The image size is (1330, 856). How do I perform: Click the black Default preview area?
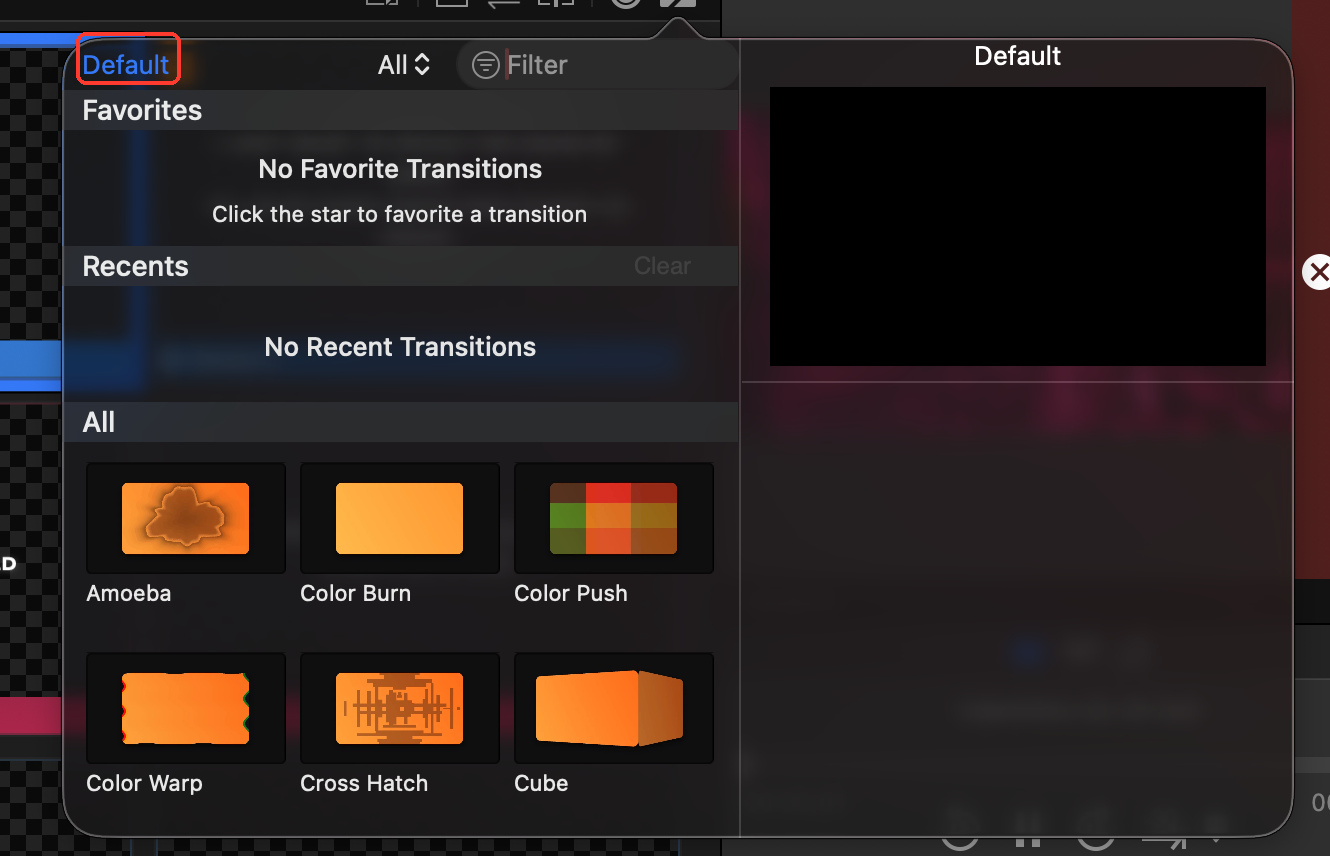click(1018, 226)
